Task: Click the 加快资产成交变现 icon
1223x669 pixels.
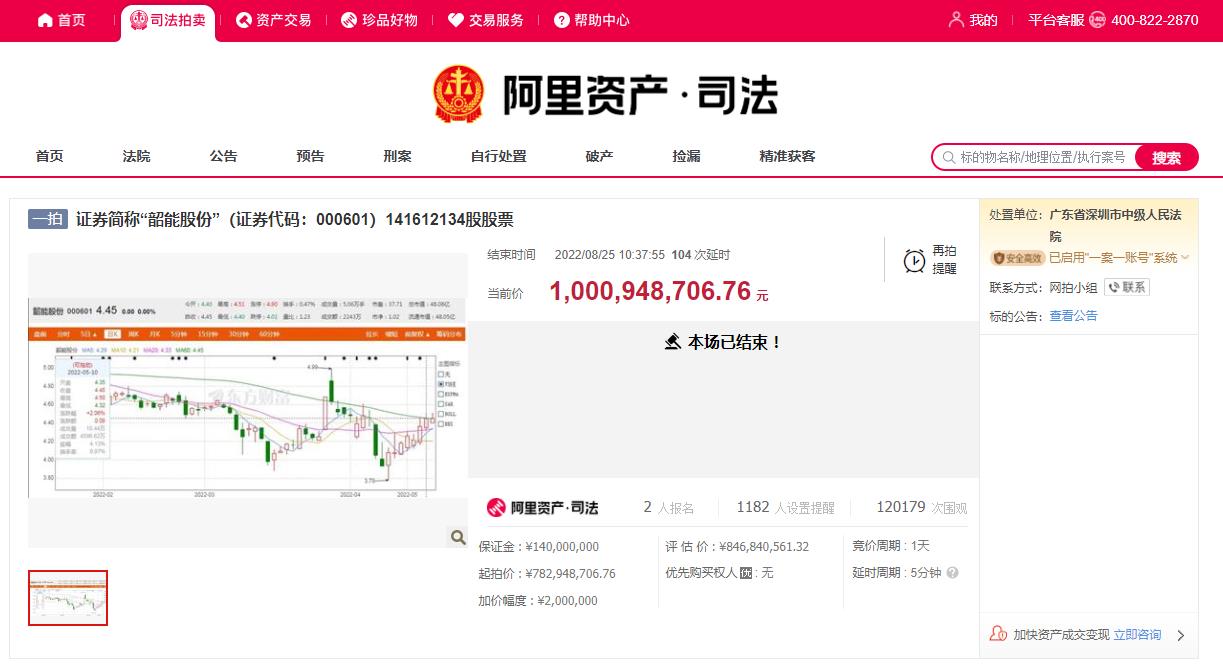Action: [998, 634]
